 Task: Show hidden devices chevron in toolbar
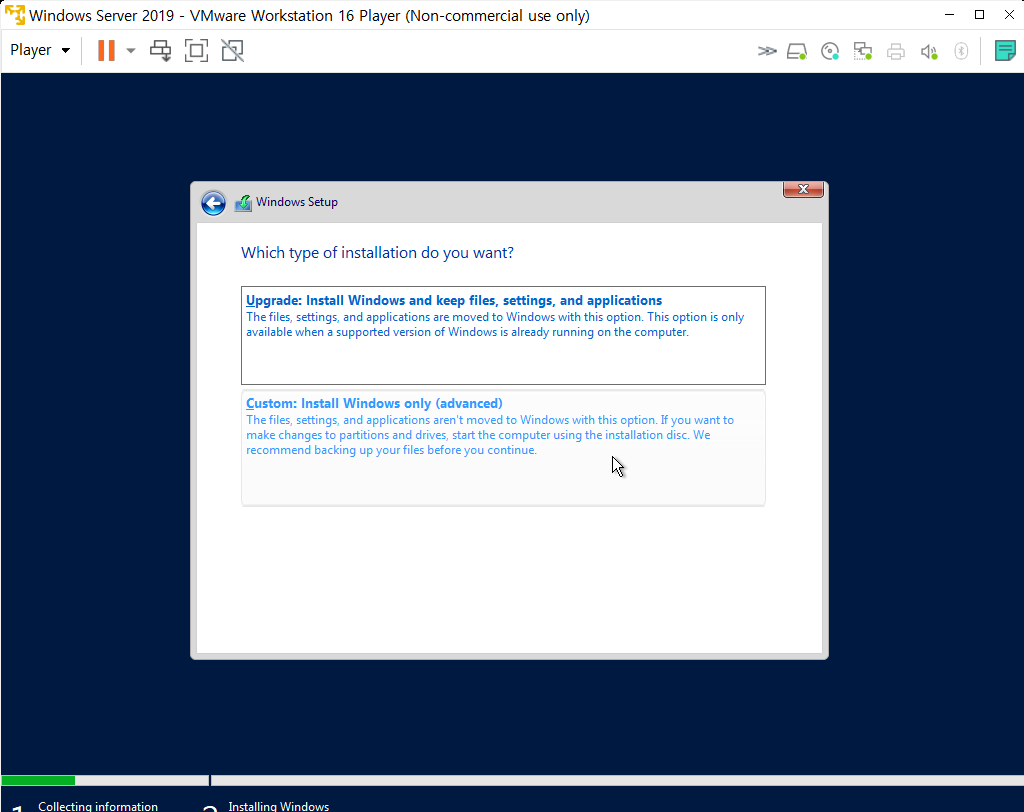(767, 51)
